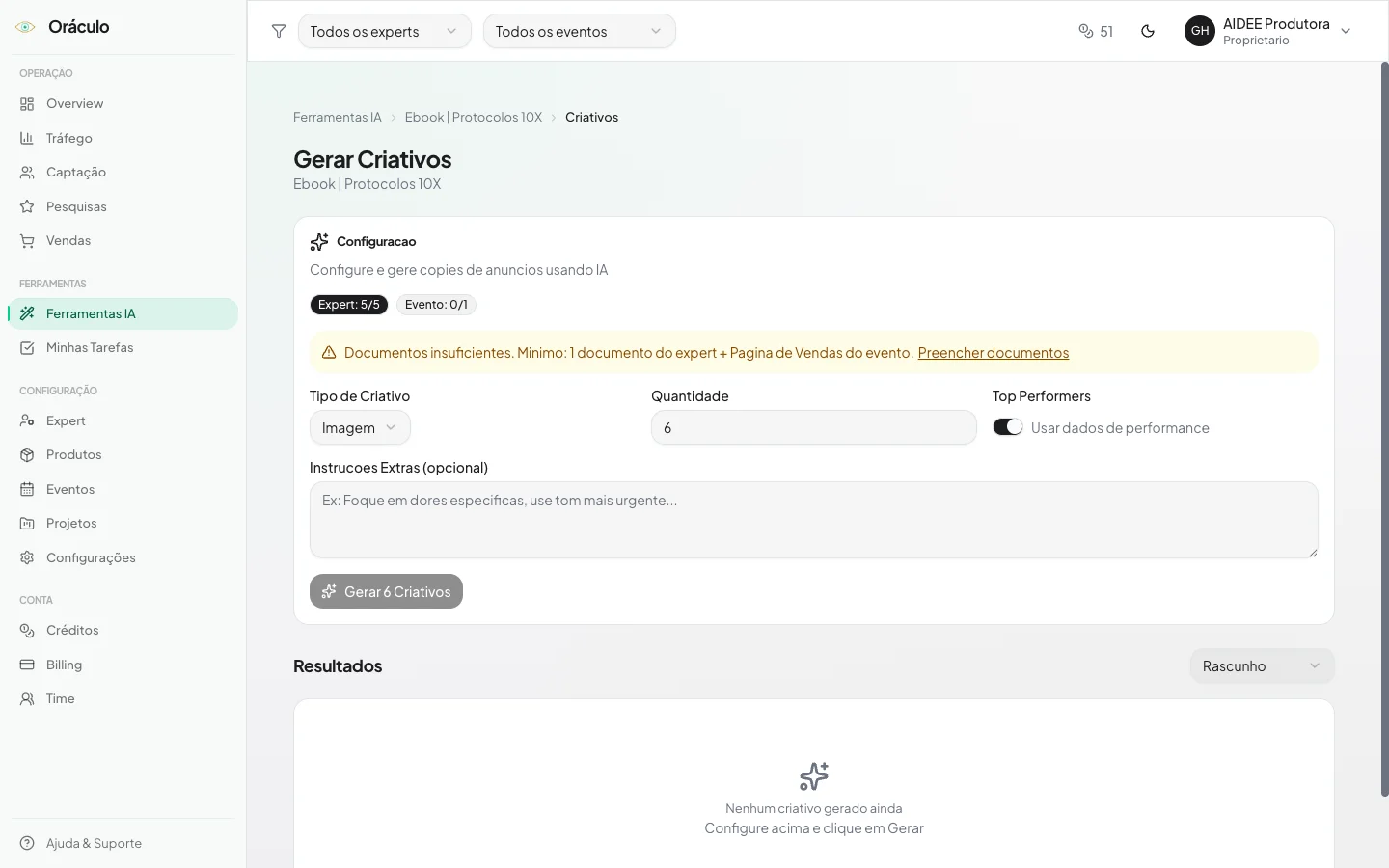This screenshot has width=1389, height=868.
Task: Go back to Ferramentas IA breadcrumb
Action: click(x=338, y=117)
